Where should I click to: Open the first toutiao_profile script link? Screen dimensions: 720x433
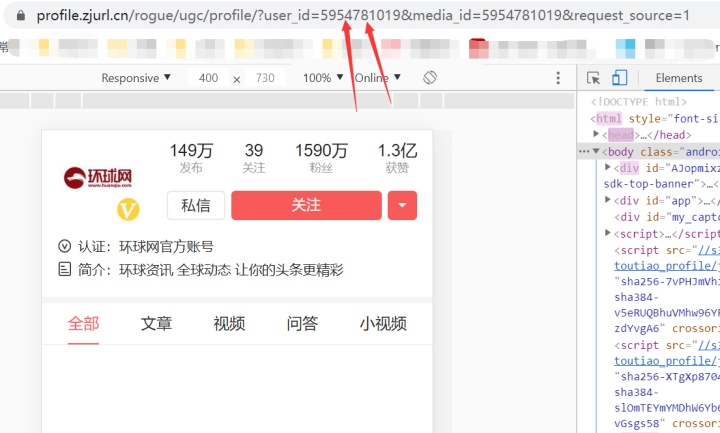[x=667, y=266]
